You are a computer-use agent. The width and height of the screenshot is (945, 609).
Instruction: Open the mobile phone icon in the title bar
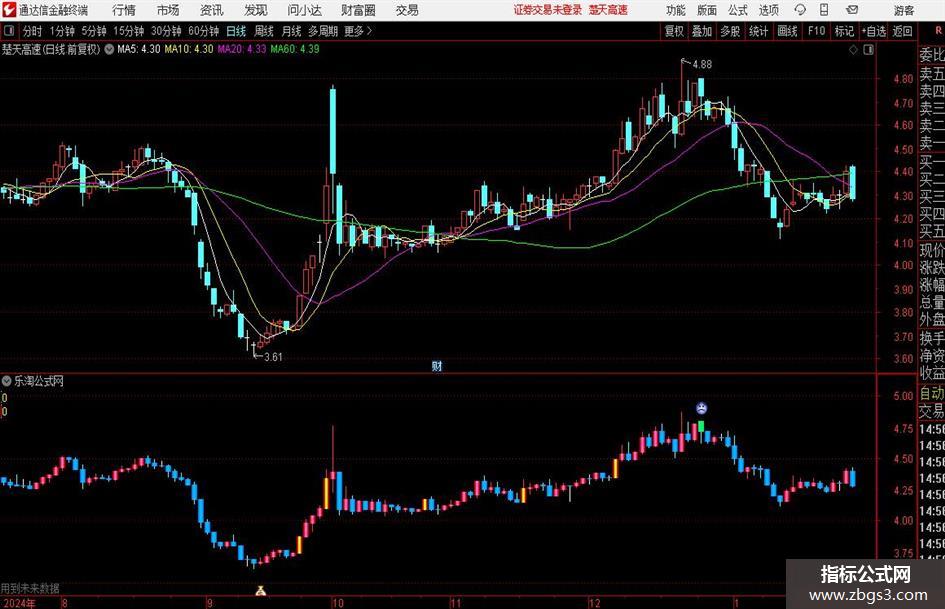coord(824,10)
